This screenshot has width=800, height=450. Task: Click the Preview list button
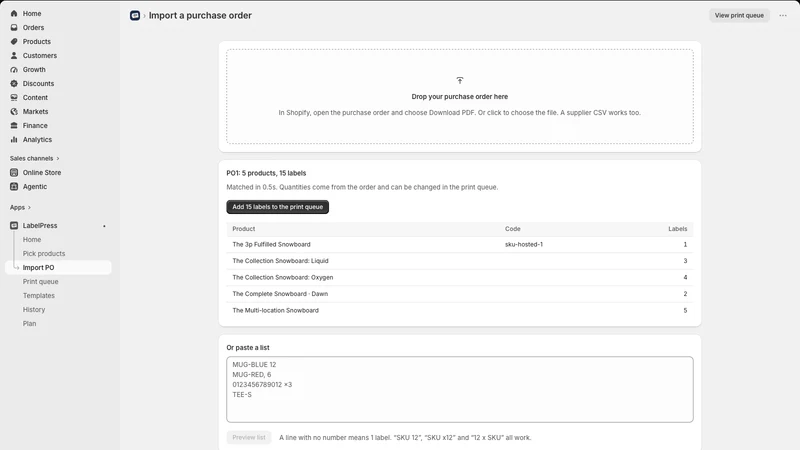pos(249,437)
